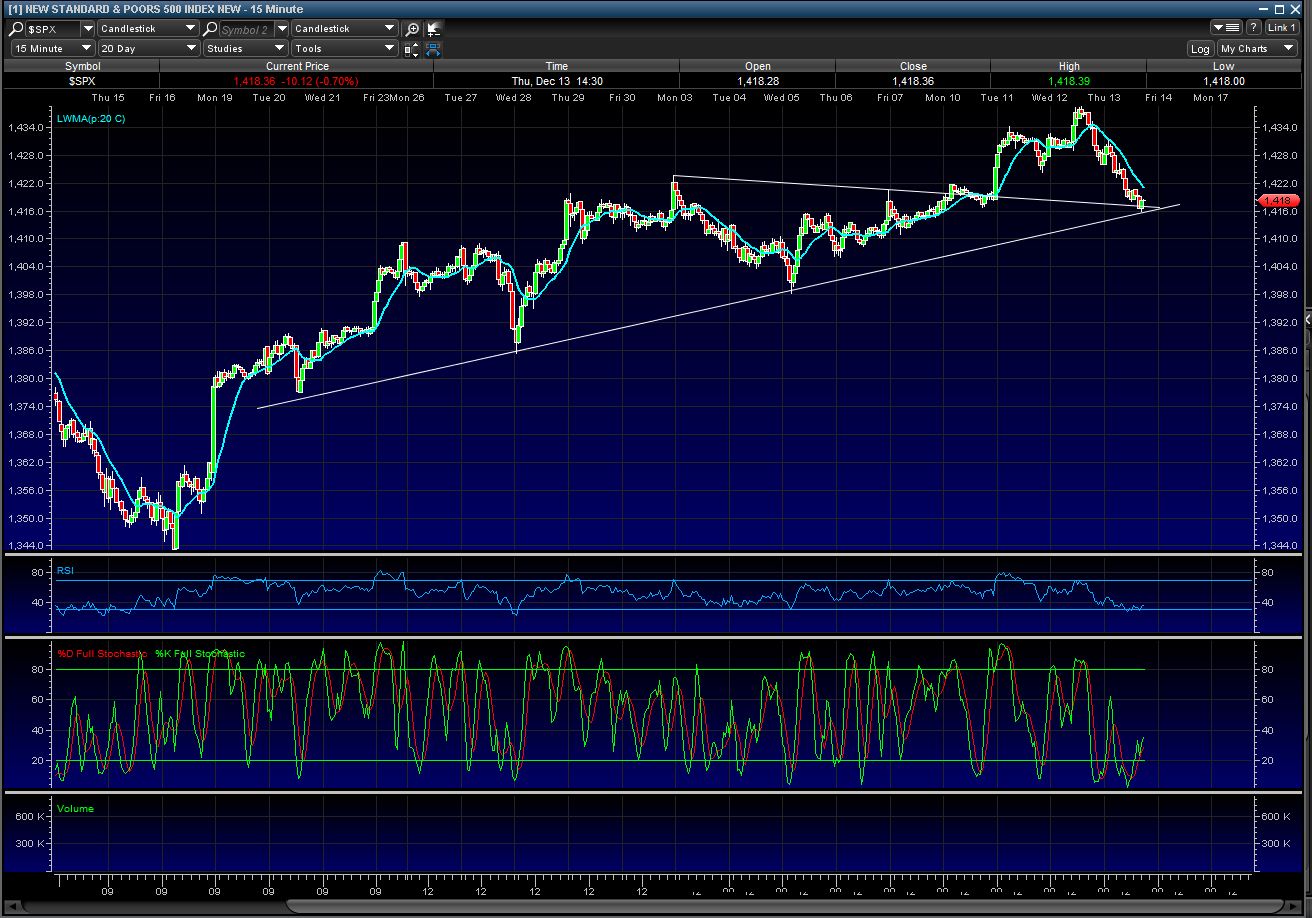Open the Studies menu
This screenshot has width=1312, height=918.
point(246,48)
